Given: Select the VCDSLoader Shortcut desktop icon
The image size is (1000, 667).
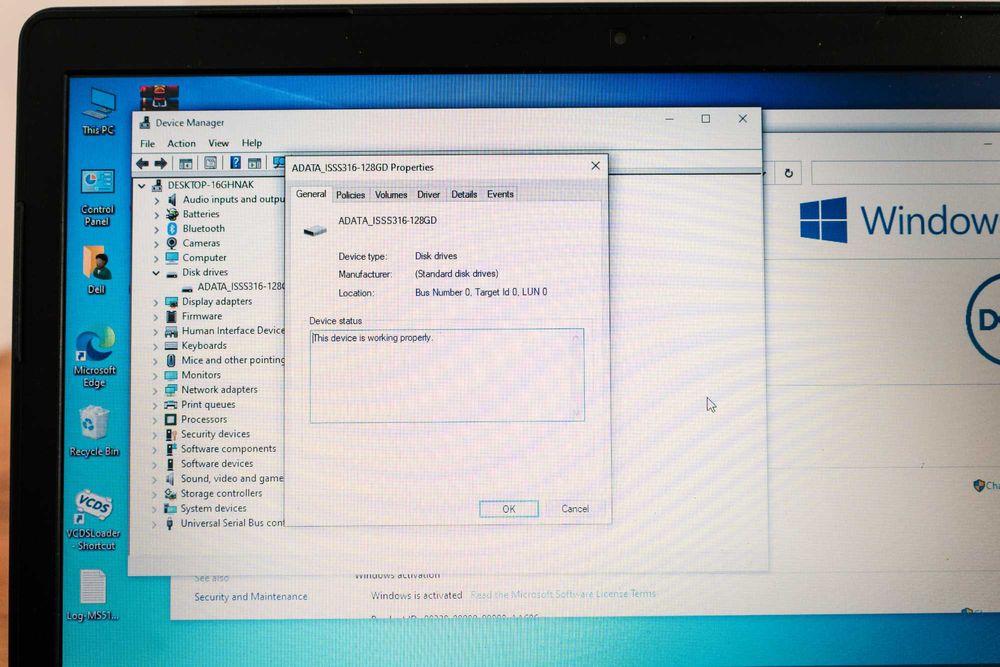Looking at the screenshot, I should (x=93, y=520).
